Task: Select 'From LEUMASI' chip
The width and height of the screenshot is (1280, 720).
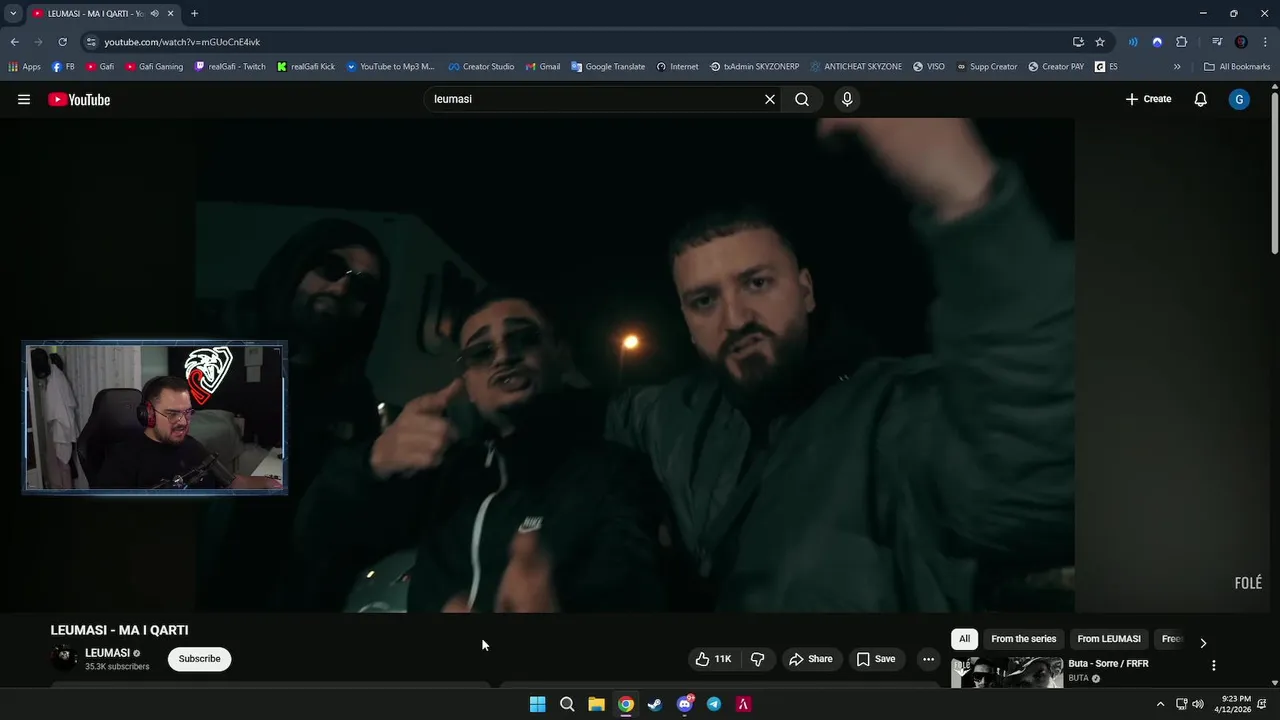Action: pos(1109,639)
